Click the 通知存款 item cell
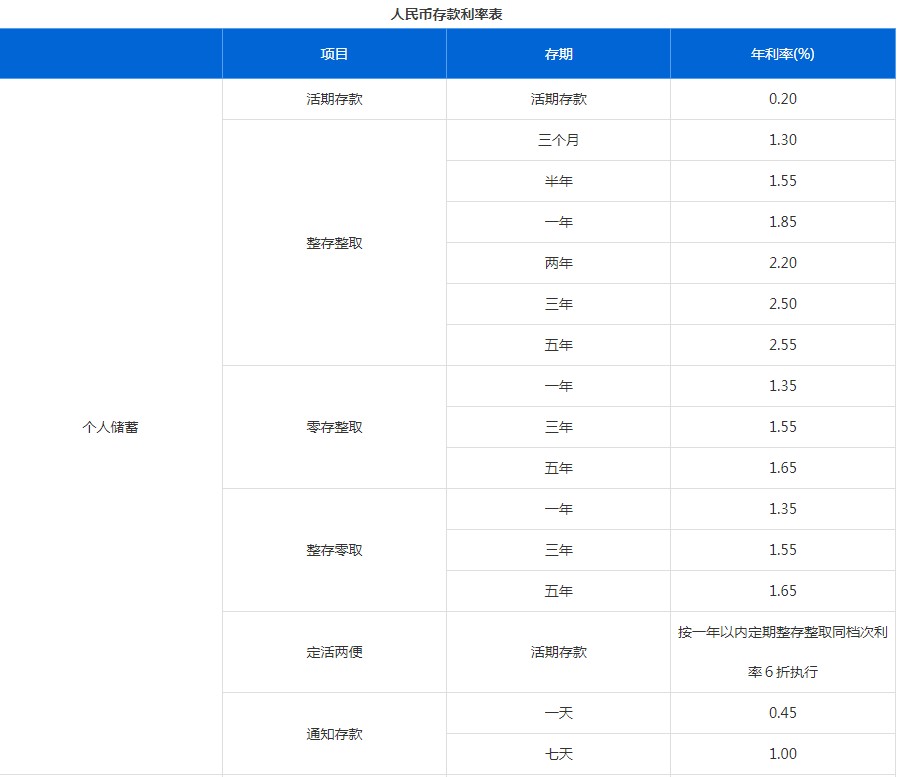Image resolution: width=901 pixels, height=777 pixels. tap(334, 734)
